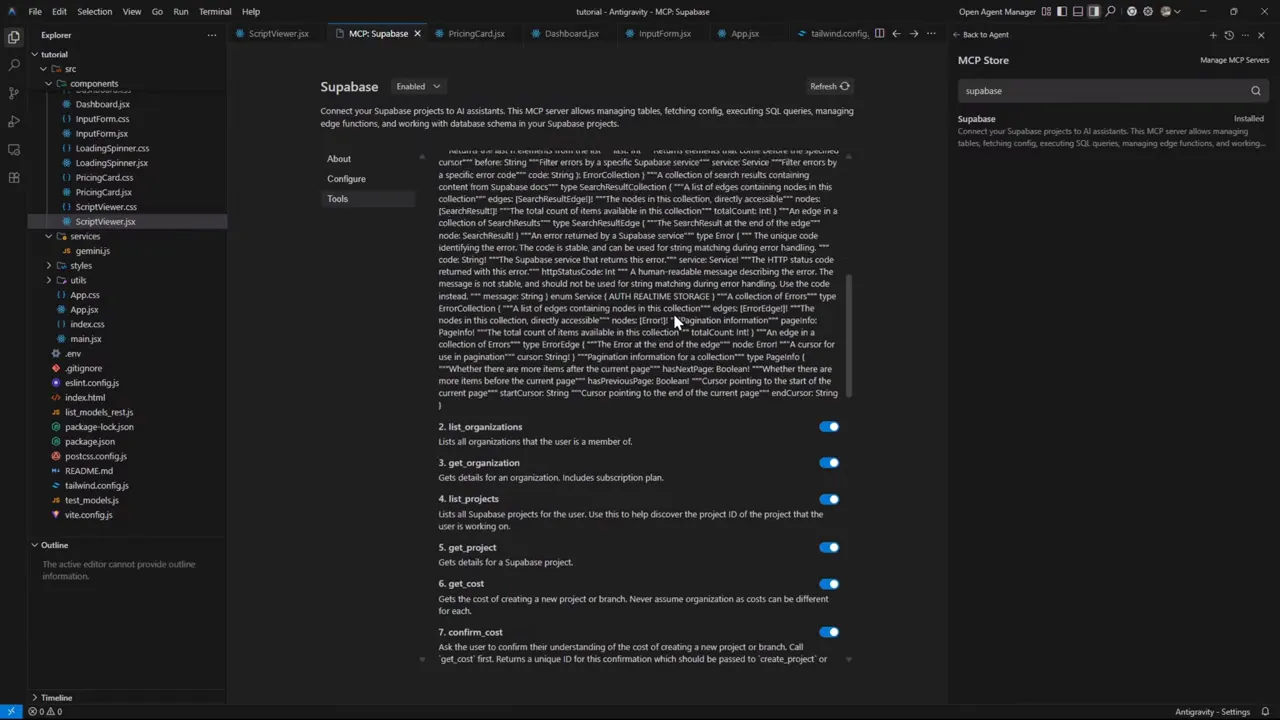Collapse the components folder in Explorer
The width and height of the screenshot is (1280, 720).
(94, 83)
